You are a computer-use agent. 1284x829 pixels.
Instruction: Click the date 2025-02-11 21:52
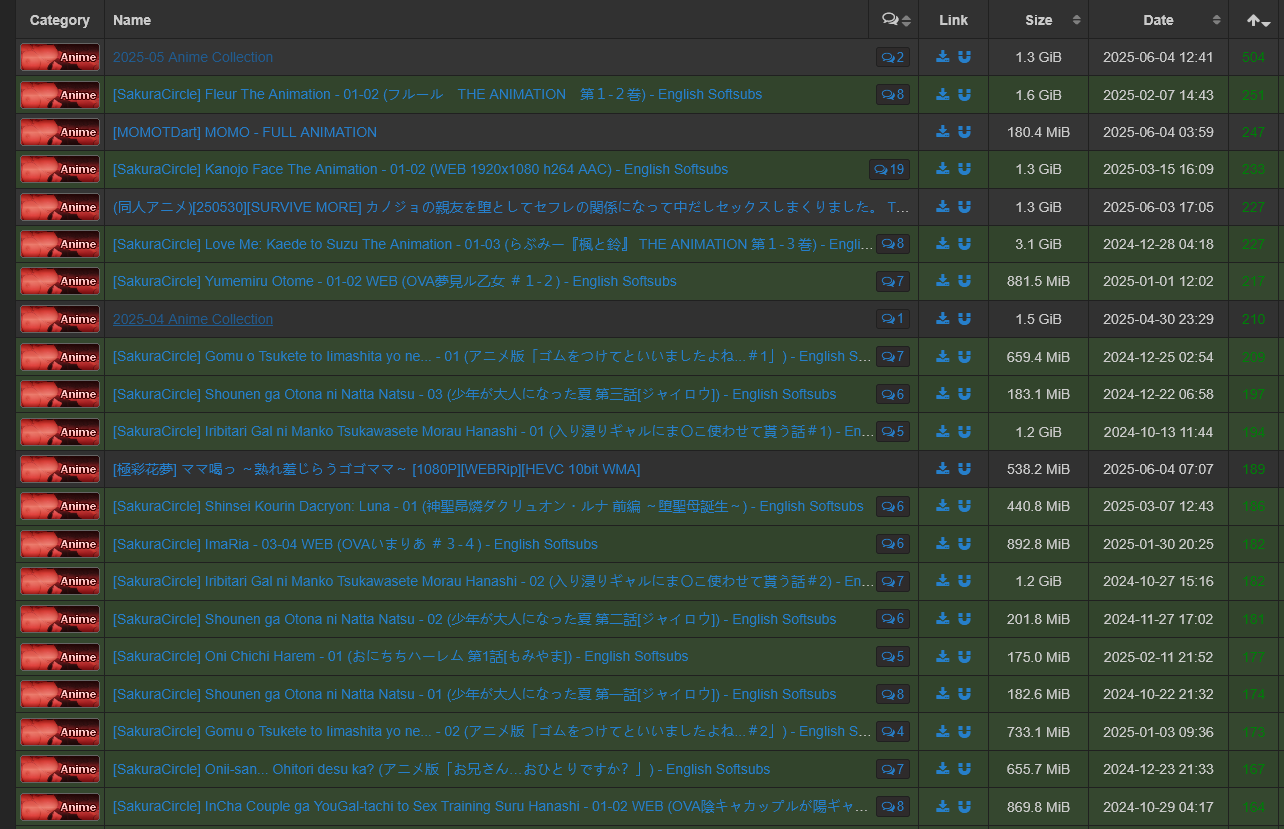tap(1158, 656)
